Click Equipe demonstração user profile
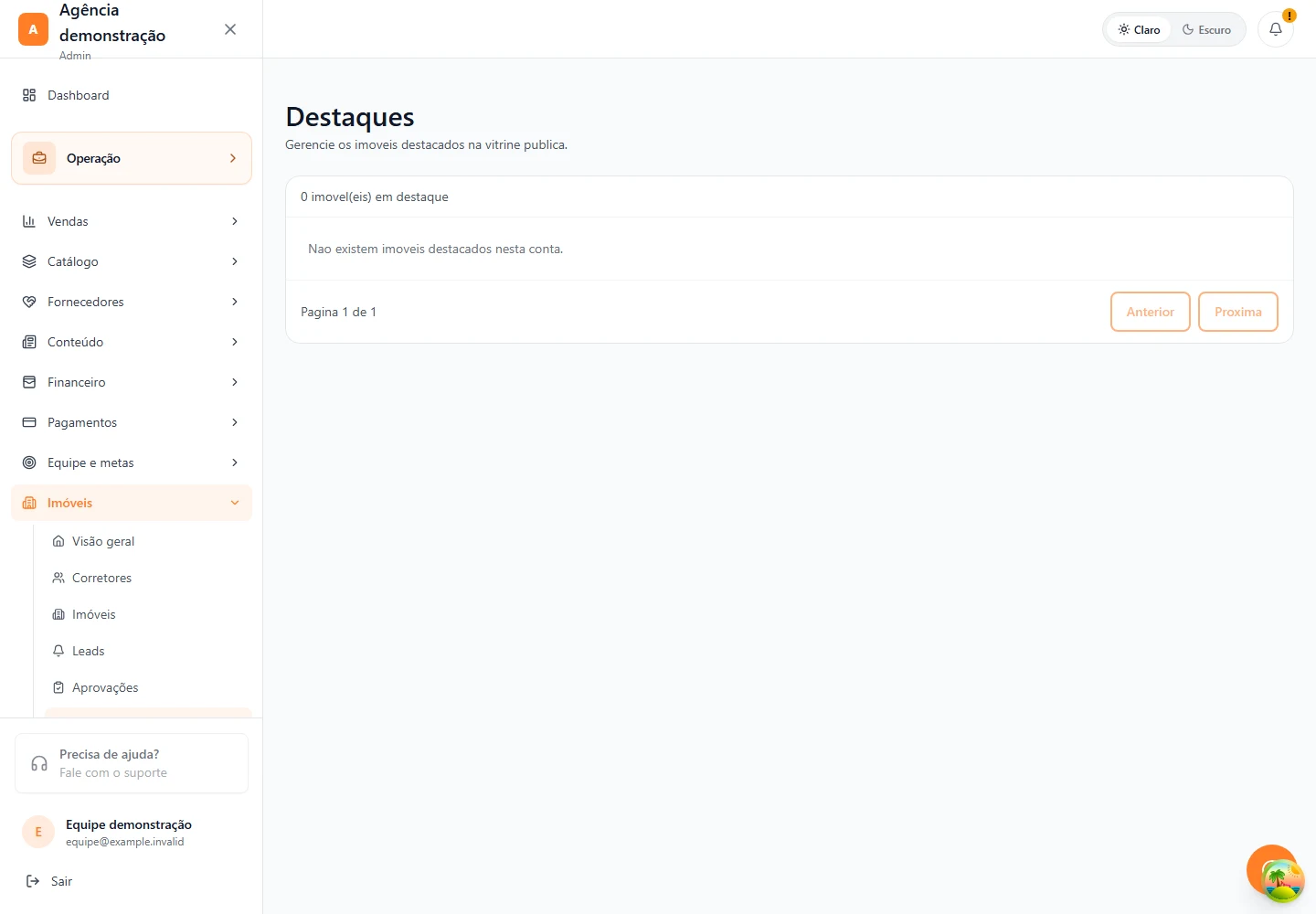 pos(132,832)
